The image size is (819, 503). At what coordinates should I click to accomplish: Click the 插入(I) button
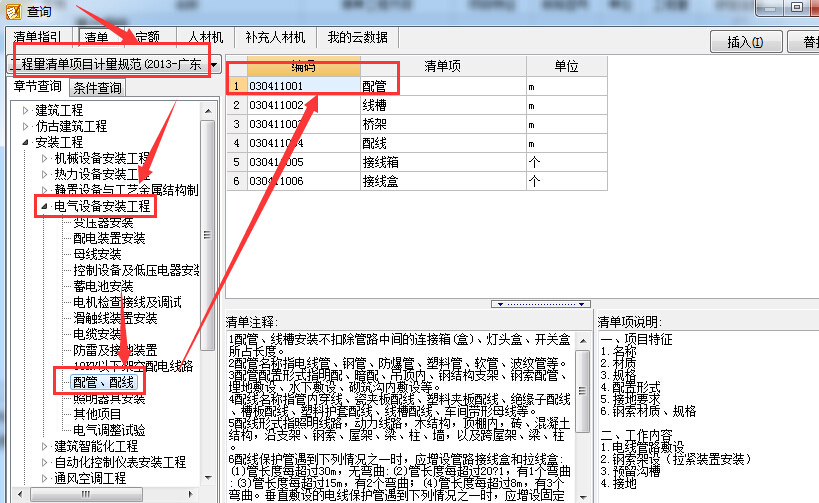[x=745, y=42]
